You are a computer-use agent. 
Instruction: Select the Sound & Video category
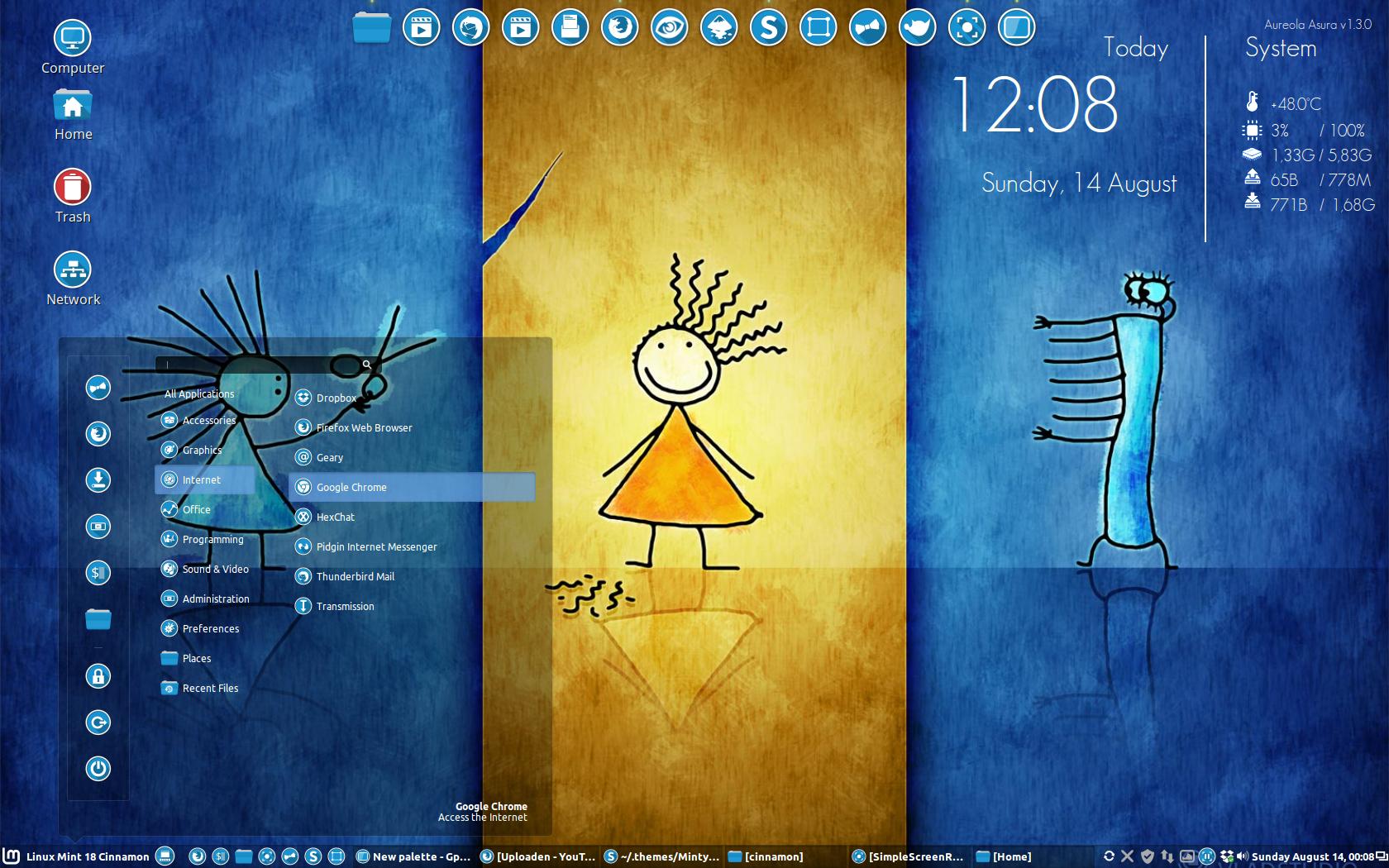click(x=204, y=569)
